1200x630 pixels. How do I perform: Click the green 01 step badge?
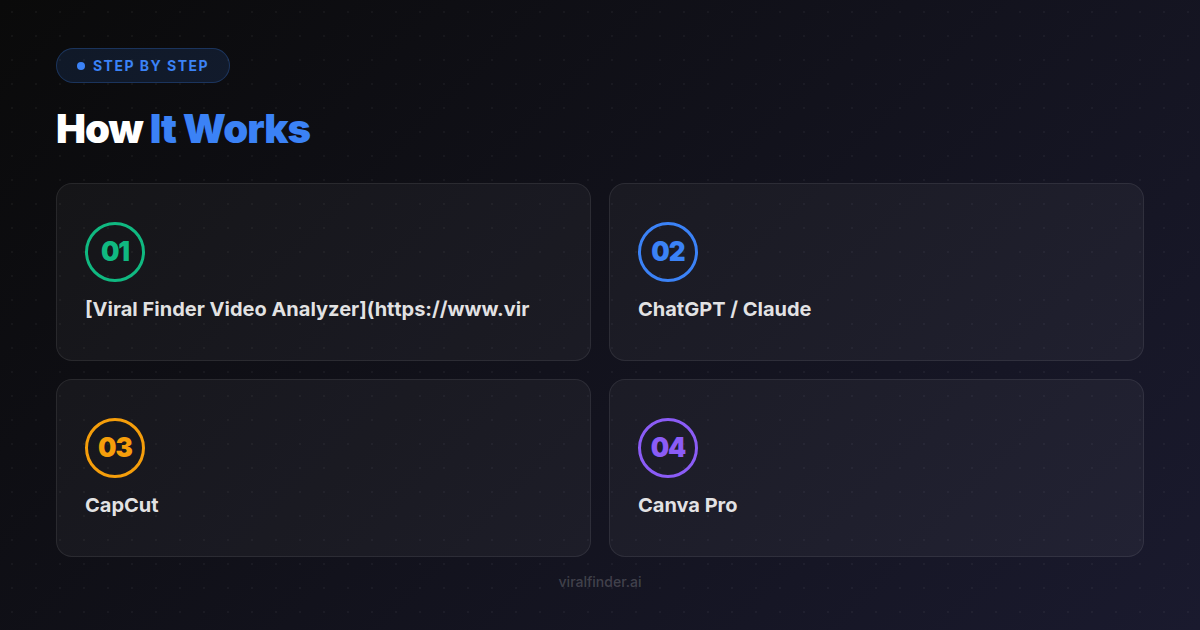click(116, 252)
